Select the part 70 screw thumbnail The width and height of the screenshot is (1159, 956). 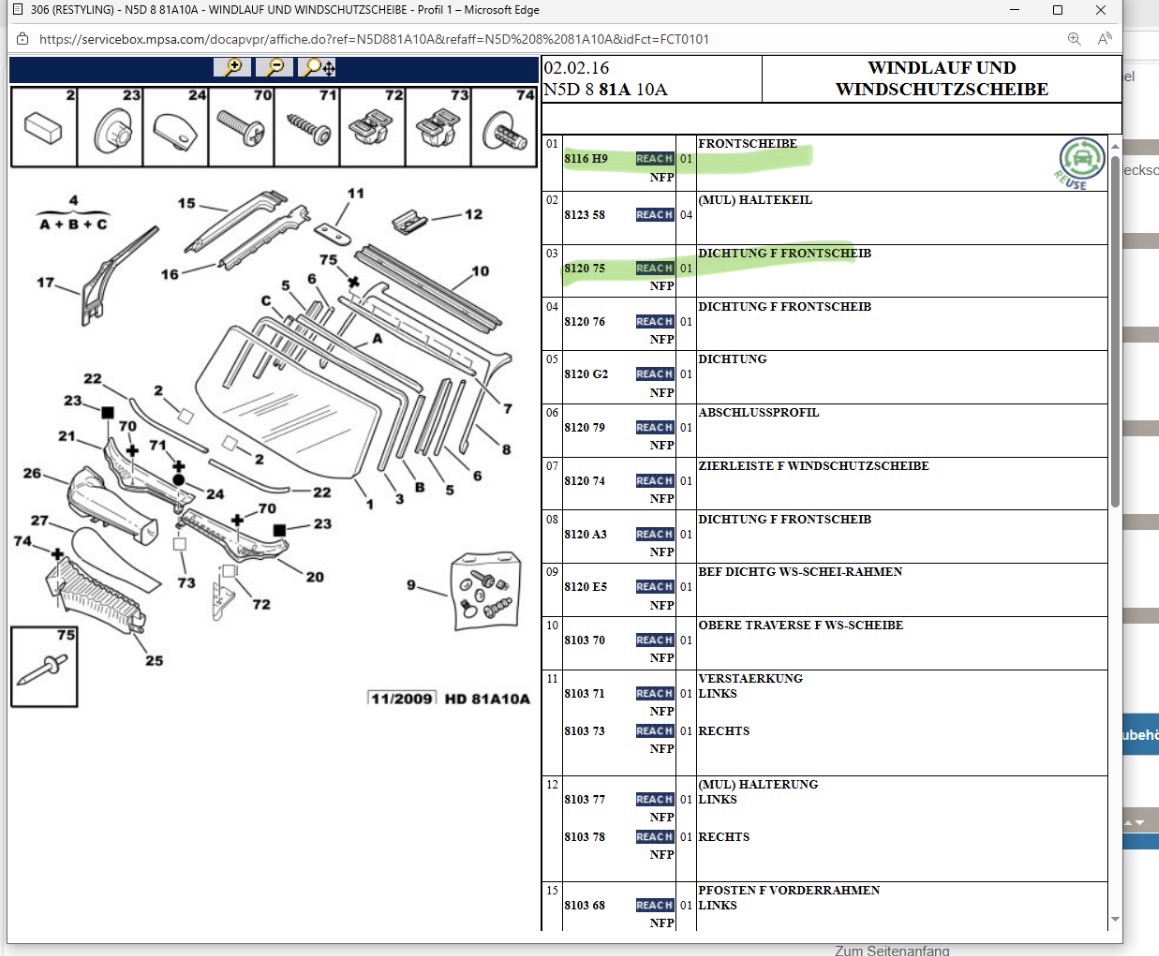tap(241, 127)
